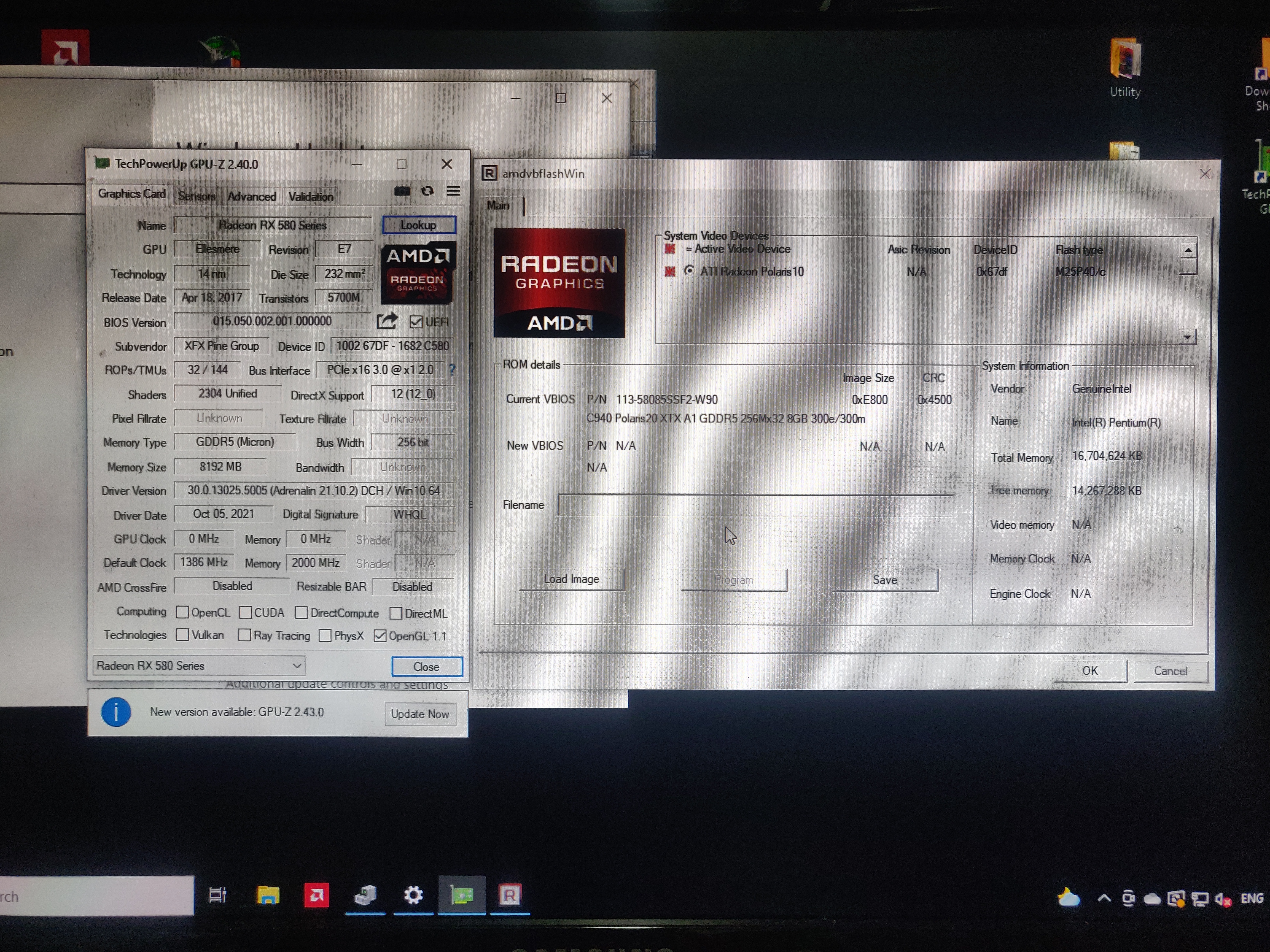Toggle the OpenGL 1.1 checkbox
The width and height of the screenshot is (1270, 952).
point(380,636)
